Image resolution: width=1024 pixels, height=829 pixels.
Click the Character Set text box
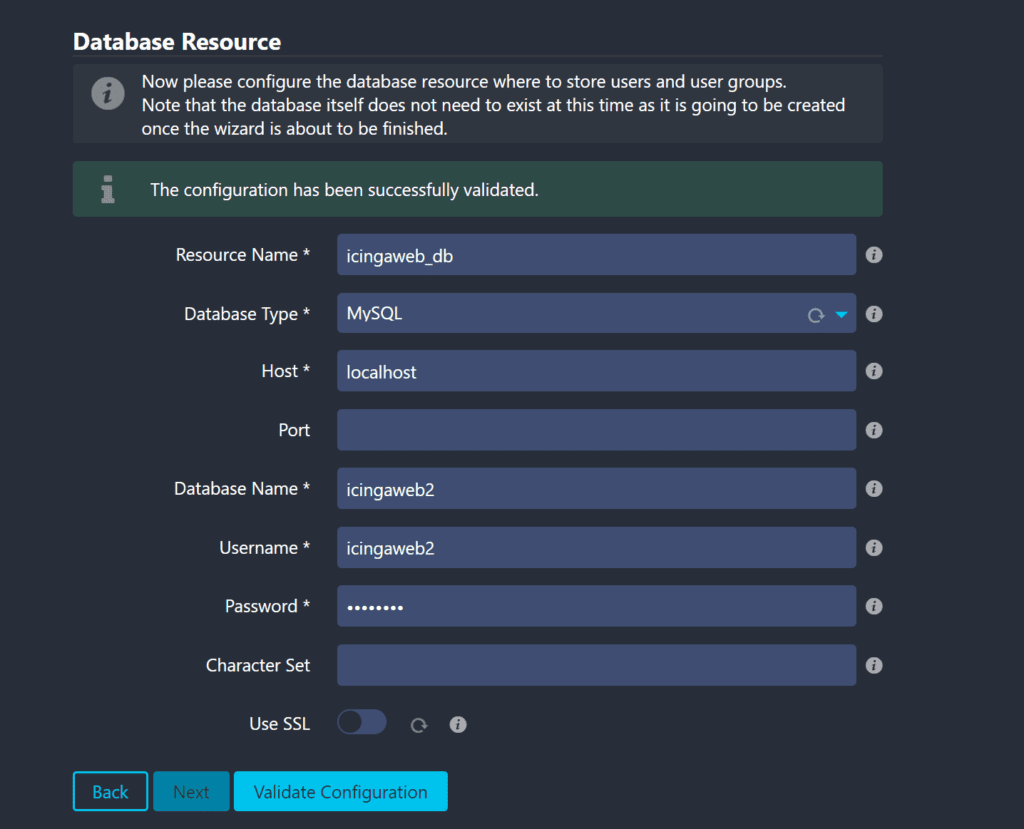pyautogui.click(x=596, y=665)
